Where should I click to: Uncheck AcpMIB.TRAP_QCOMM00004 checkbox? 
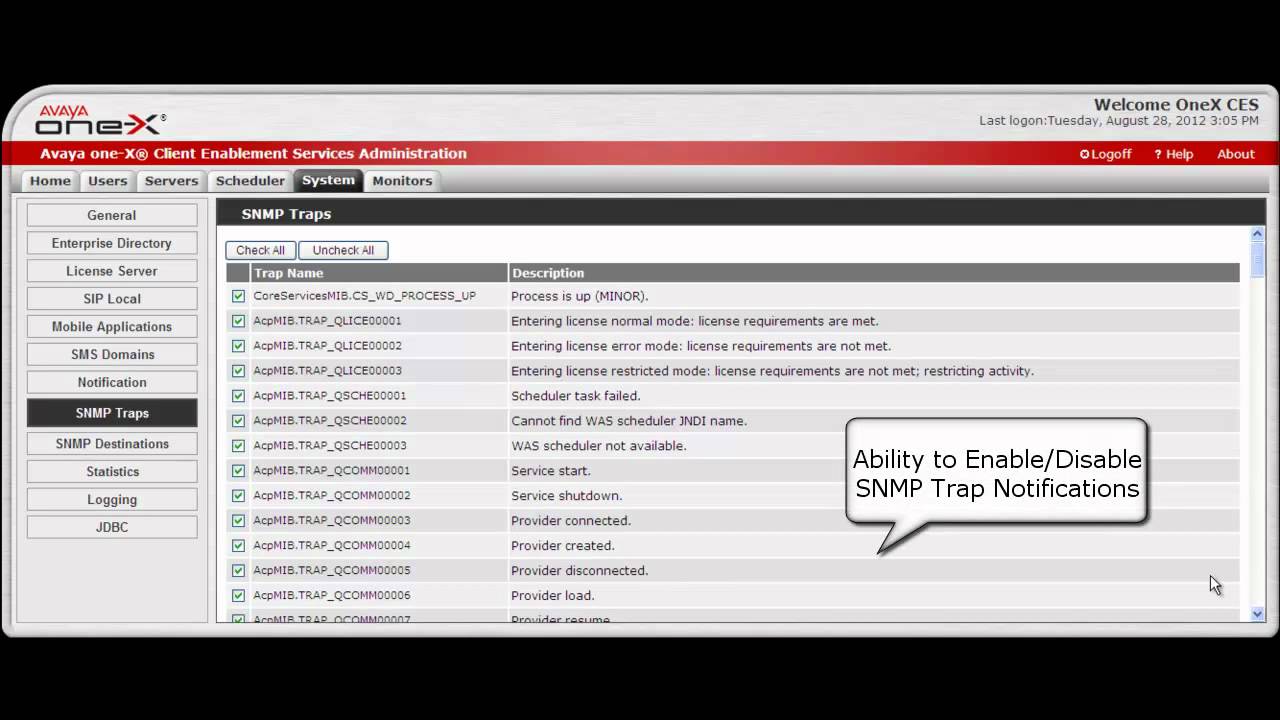click(x=238, y=546)
